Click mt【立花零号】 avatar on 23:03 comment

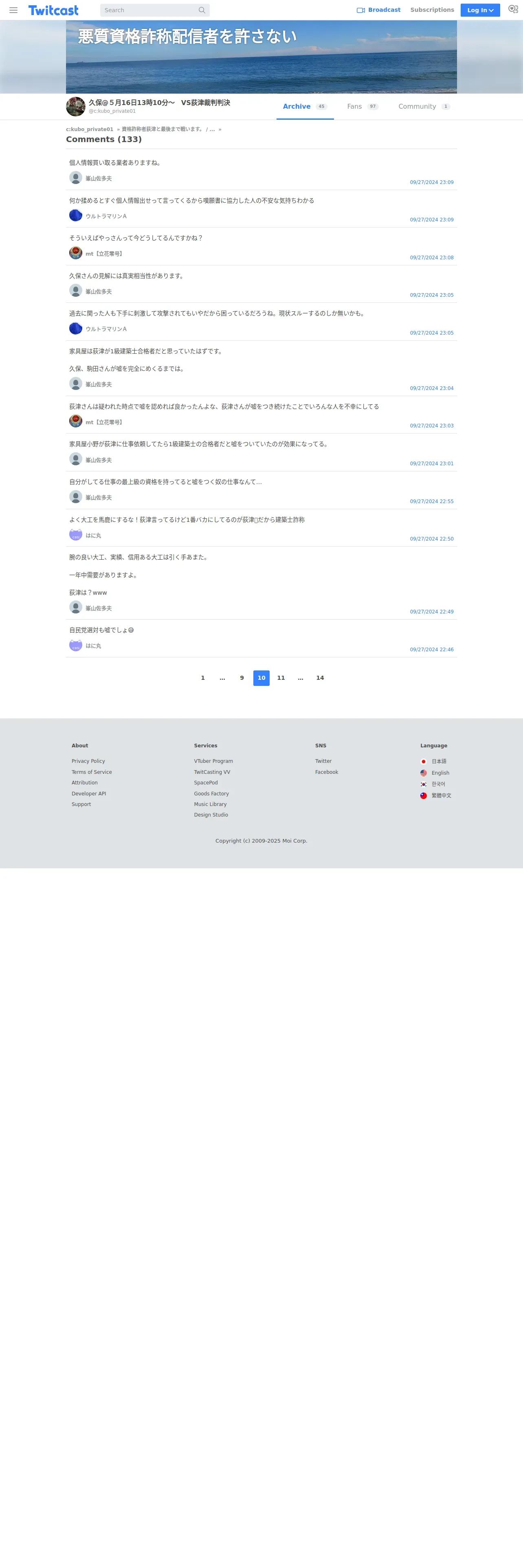[x=75, y=421]
